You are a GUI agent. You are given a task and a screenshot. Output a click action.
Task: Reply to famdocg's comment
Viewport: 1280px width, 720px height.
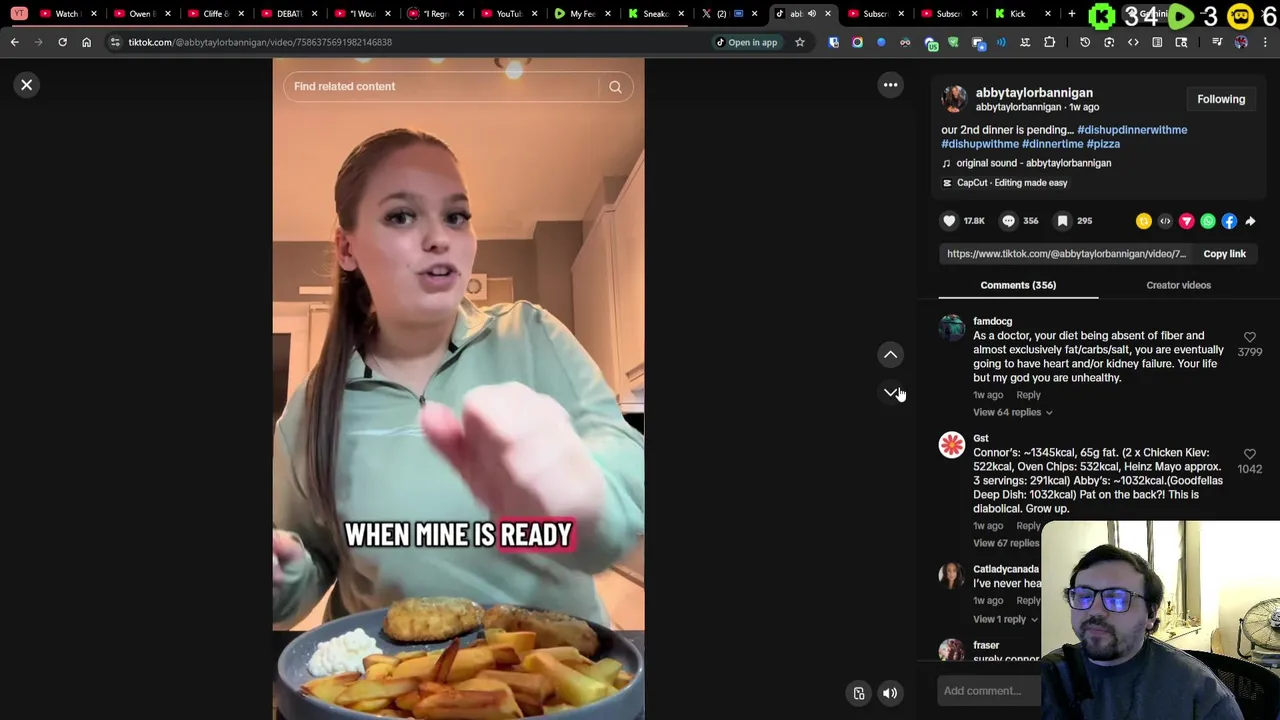click(1028, 395)
